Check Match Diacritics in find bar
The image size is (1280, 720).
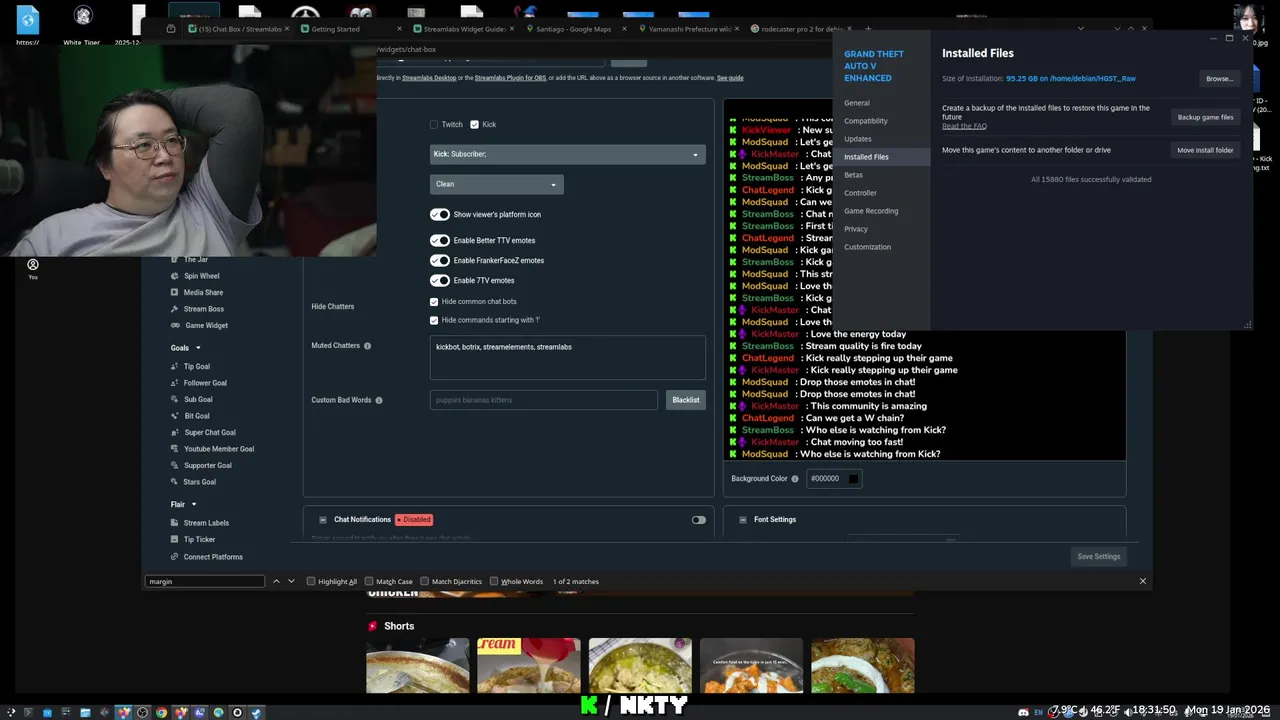pyautogui.click(x=424, y=582)
